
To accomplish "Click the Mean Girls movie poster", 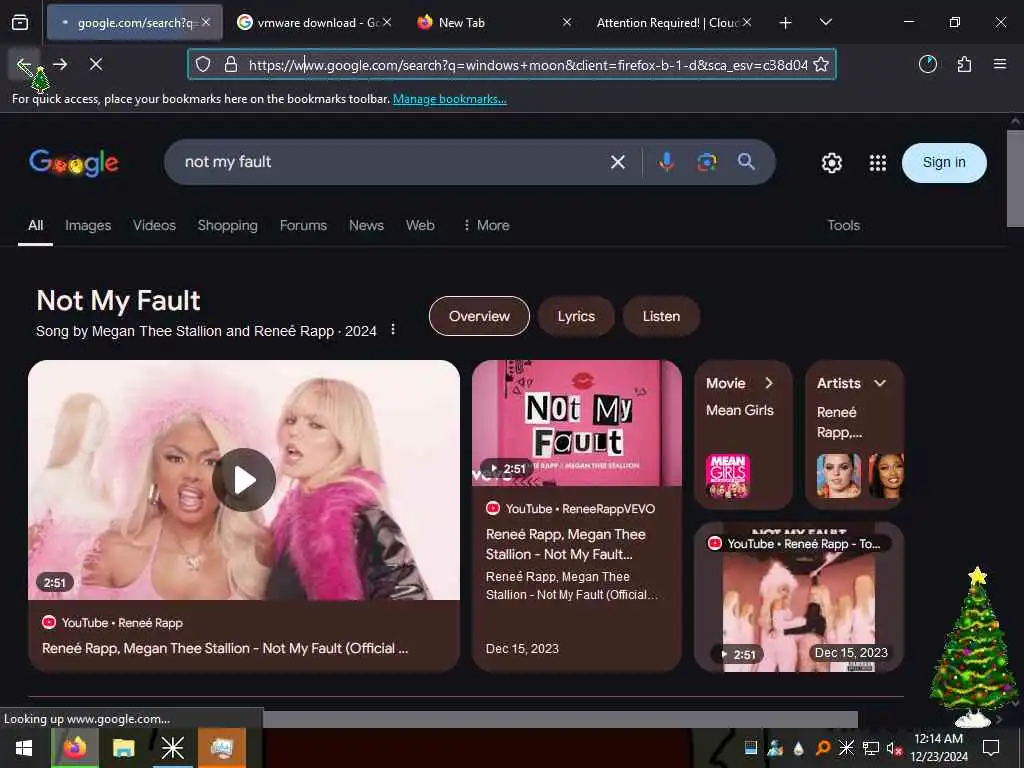I will point(728,476).
